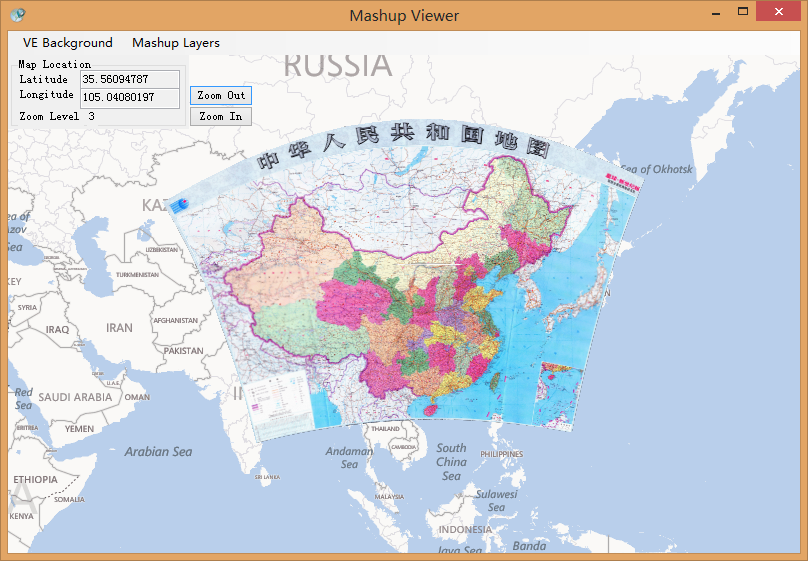The height and width of the screenshot is (561, 808).
Task: Click the overlay map's Chinese title banner
Action: tap(403, 145)
